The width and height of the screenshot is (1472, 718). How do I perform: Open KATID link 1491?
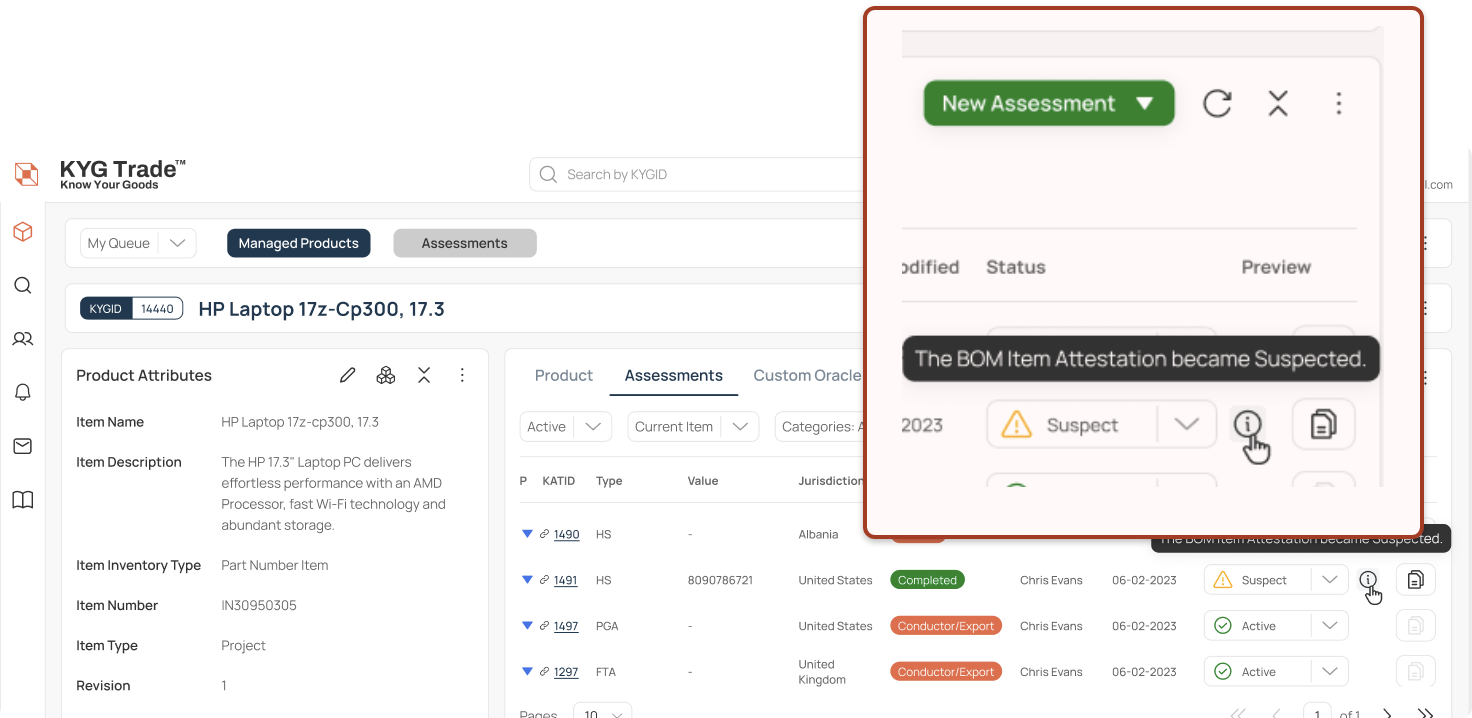tap(567, 580)
